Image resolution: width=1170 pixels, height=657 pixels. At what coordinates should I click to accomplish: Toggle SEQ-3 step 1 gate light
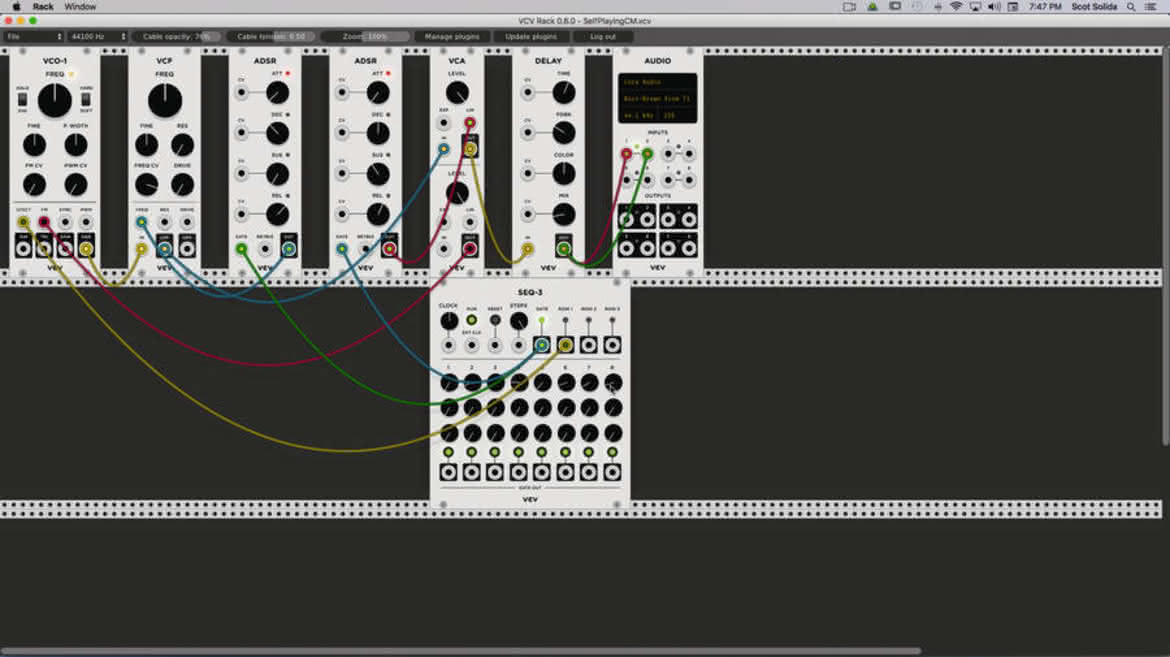[x=448, y=452]
